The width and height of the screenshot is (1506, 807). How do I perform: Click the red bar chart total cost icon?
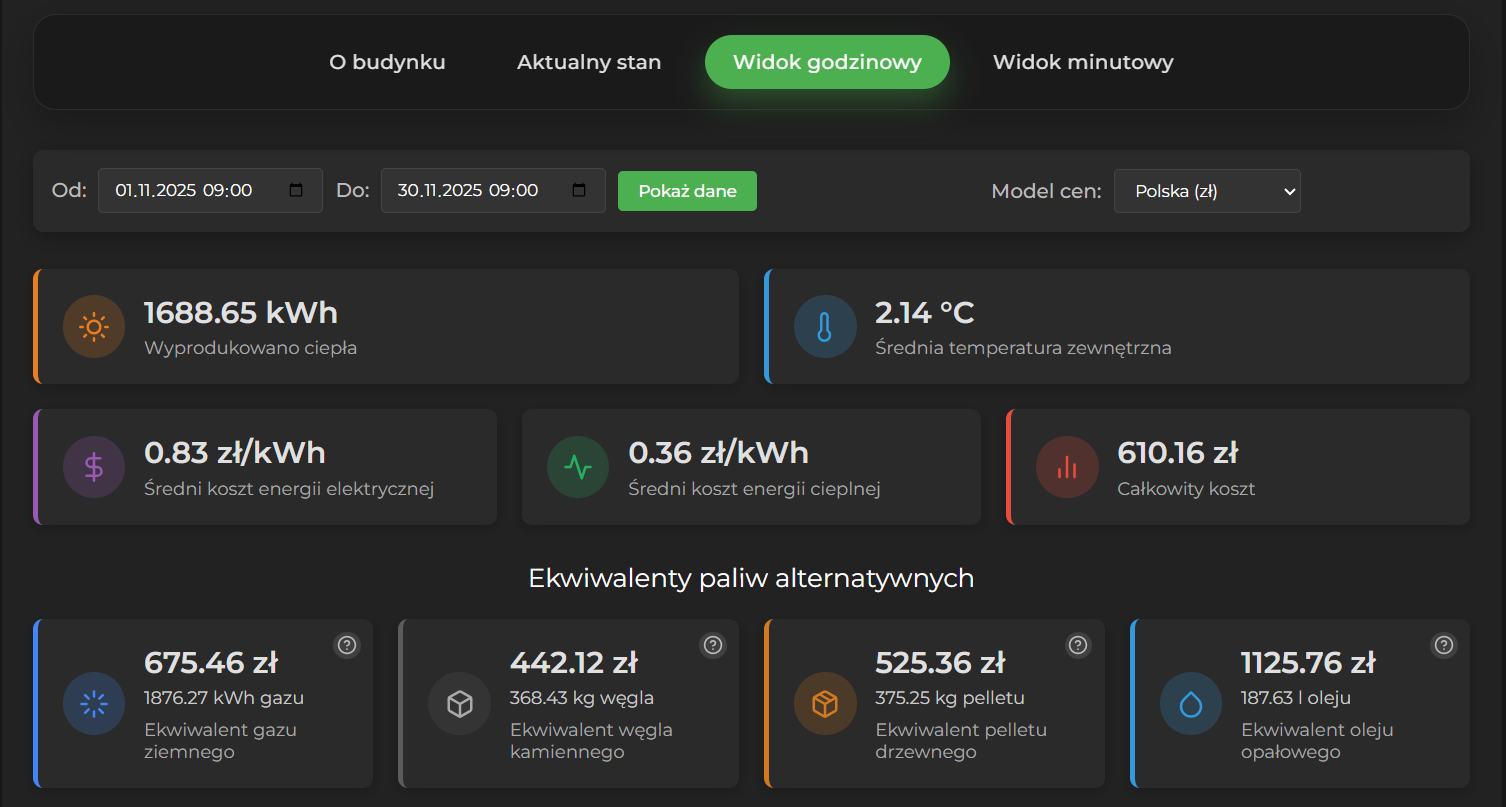tap(1067, 467)
